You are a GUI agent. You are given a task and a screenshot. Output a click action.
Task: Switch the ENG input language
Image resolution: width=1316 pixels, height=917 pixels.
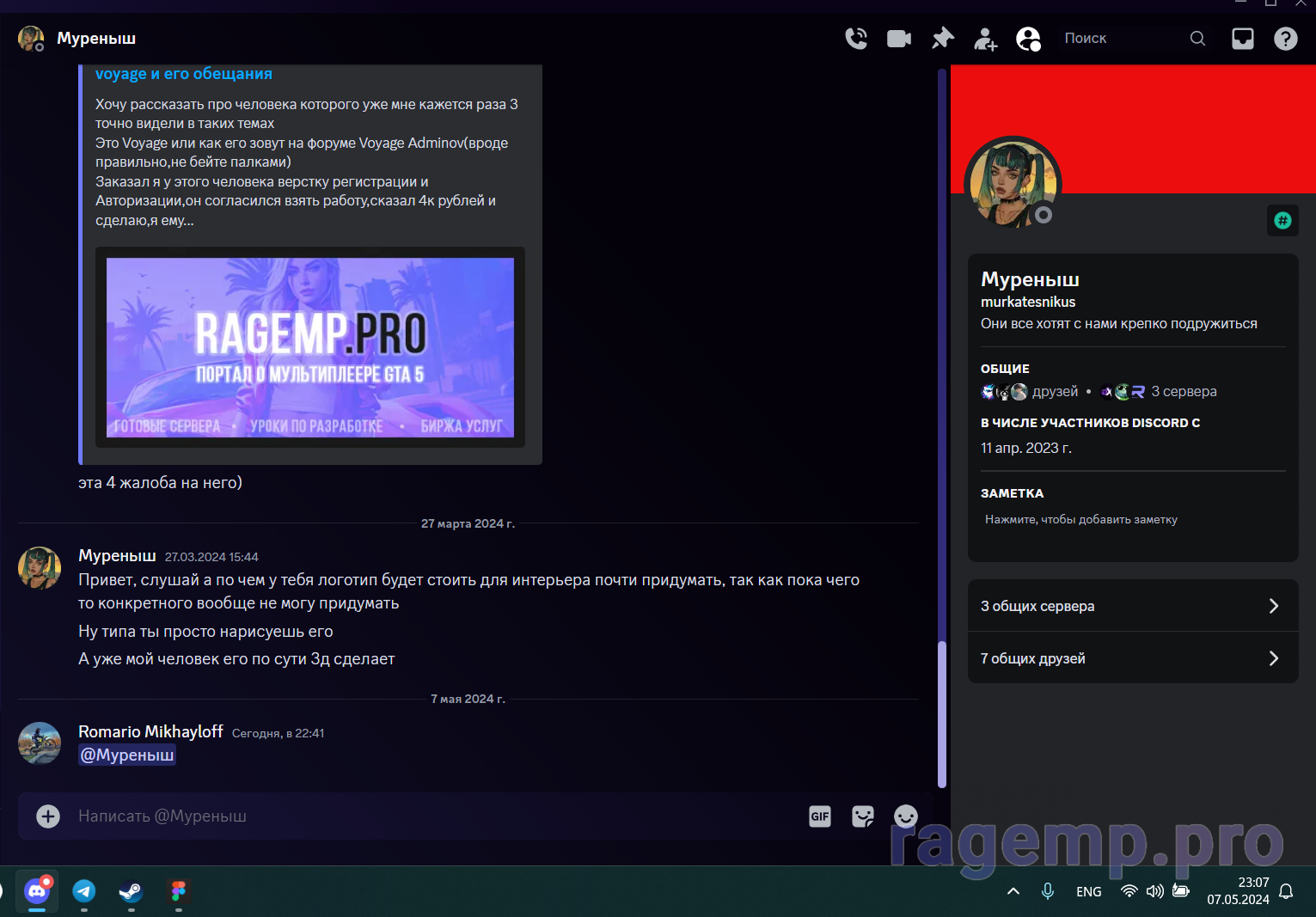pos(1089,892)
